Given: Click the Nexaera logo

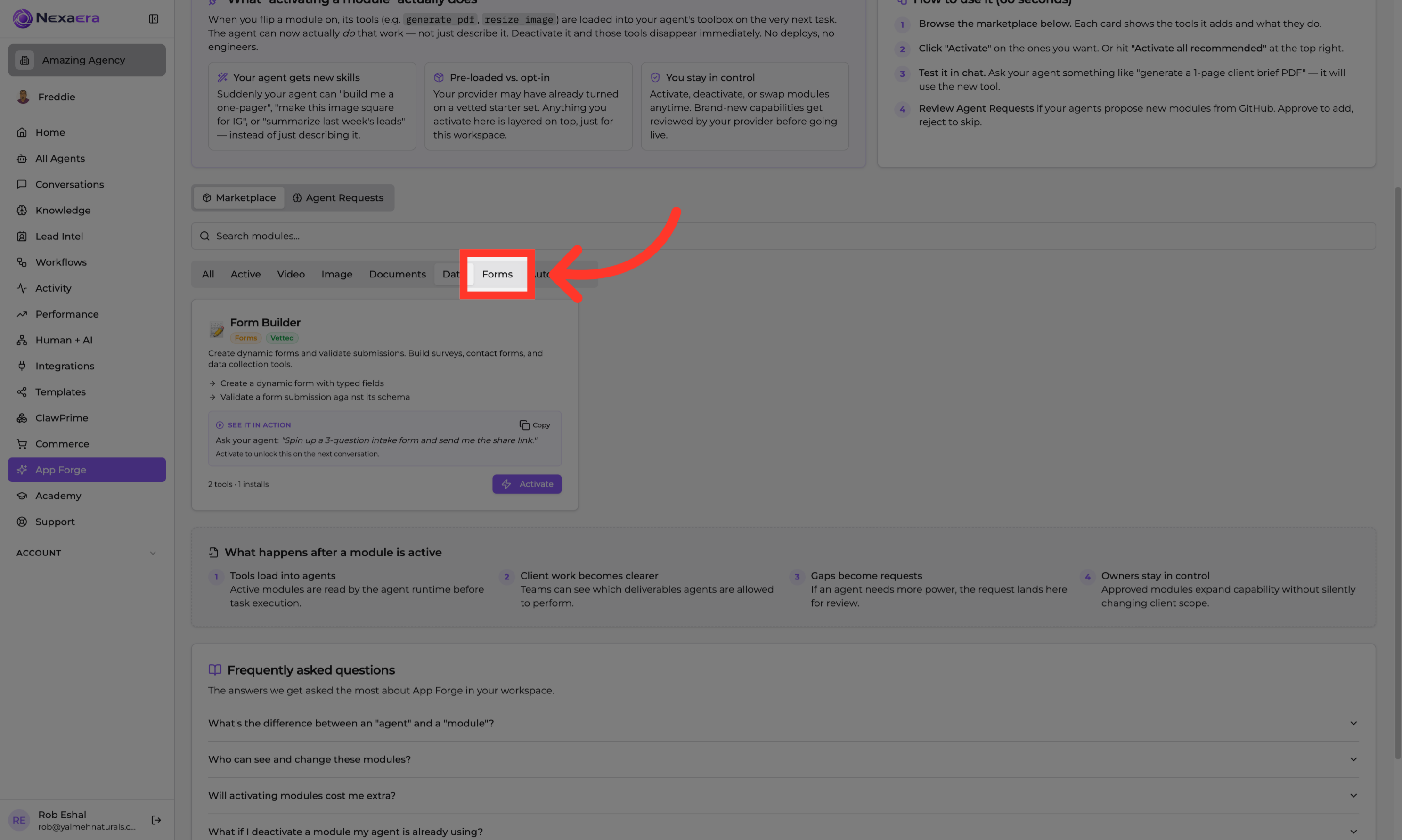Looking at the screenshot, I should 56,18.
